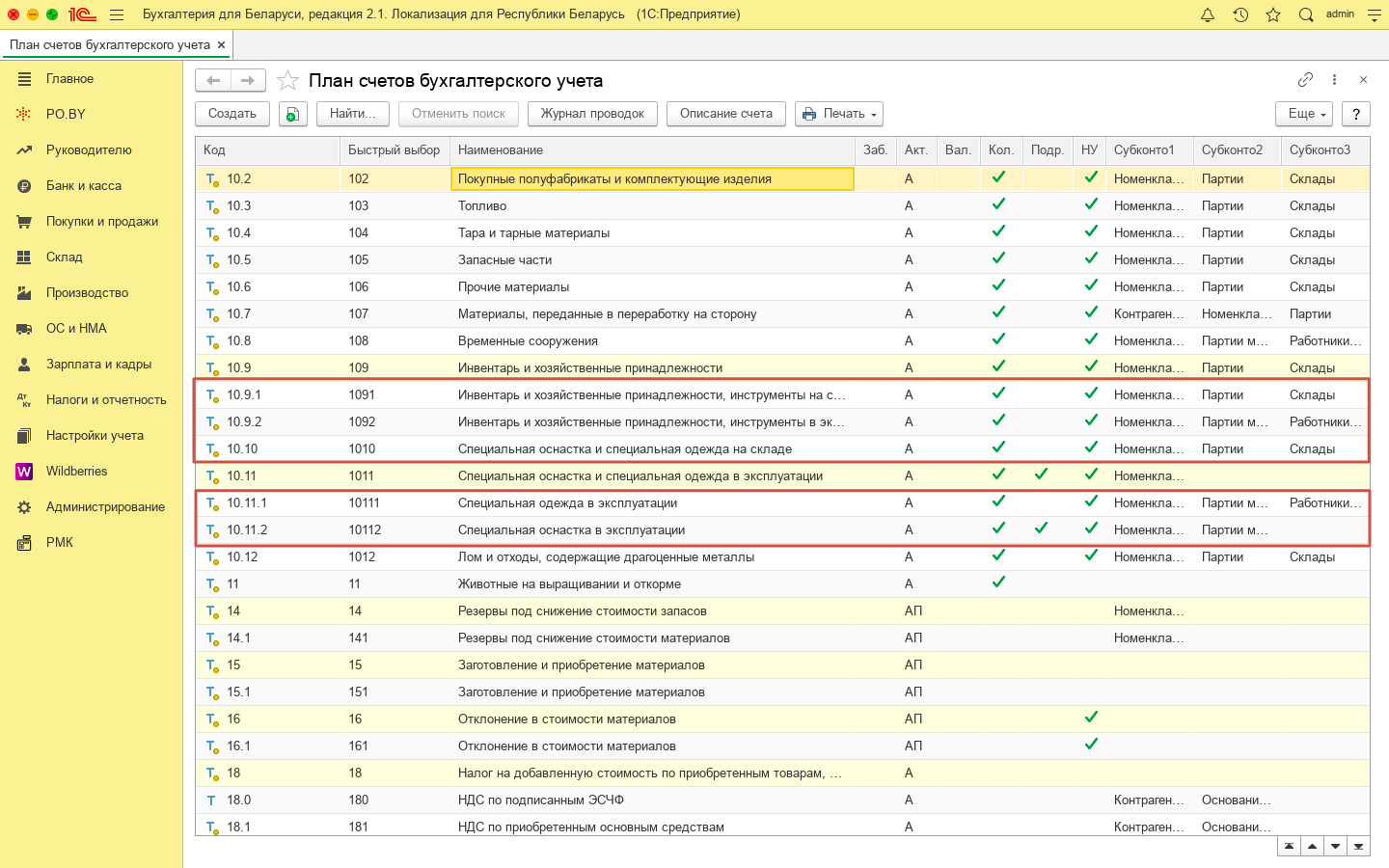This screenshot has width=1389, height=868.
Task: Click the Журнал проводок button
Action: (x=592, y=114)
